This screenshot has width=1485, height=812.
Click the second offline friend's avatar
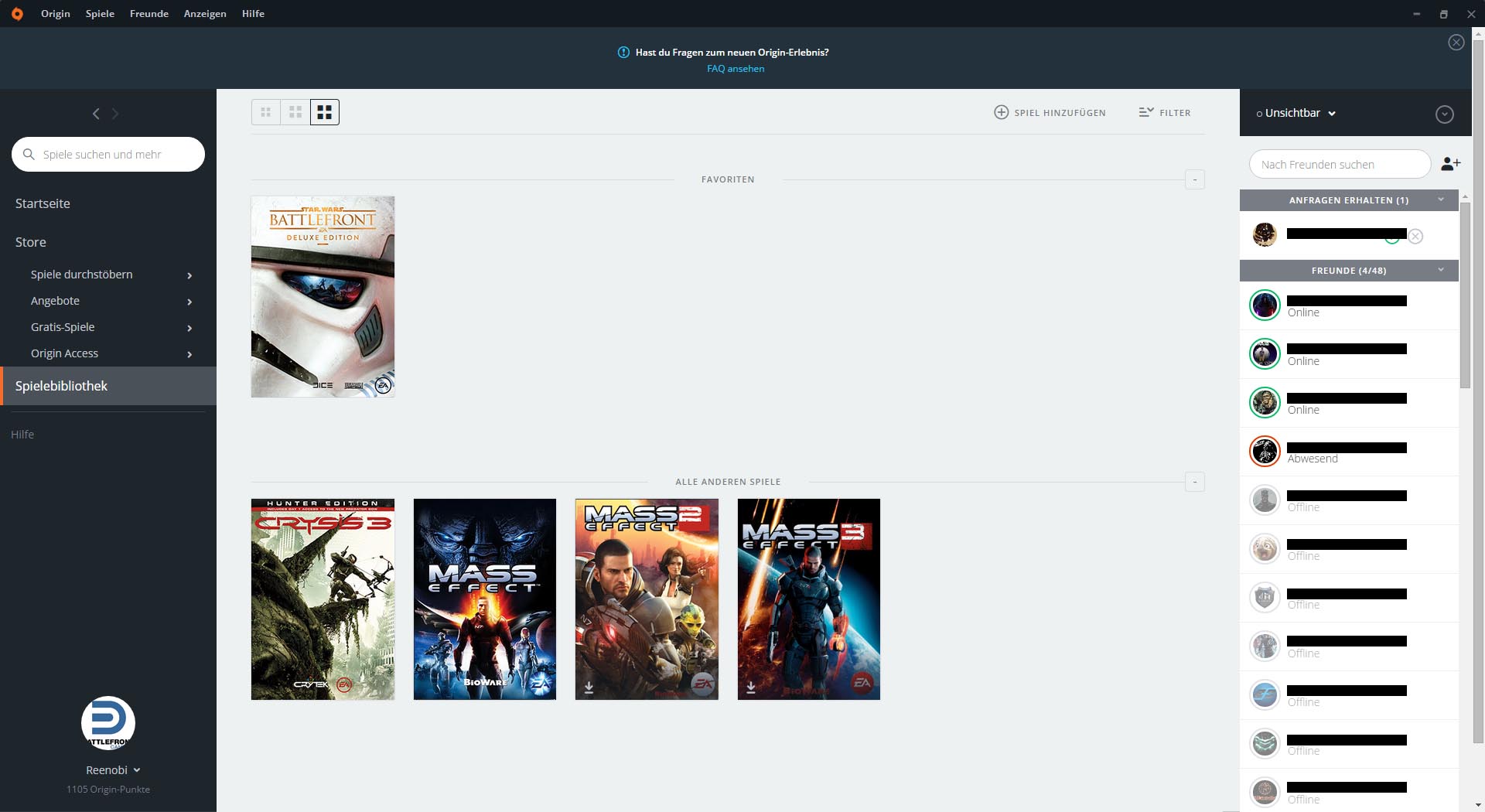pyautogui.click(x=1265, y=549)
